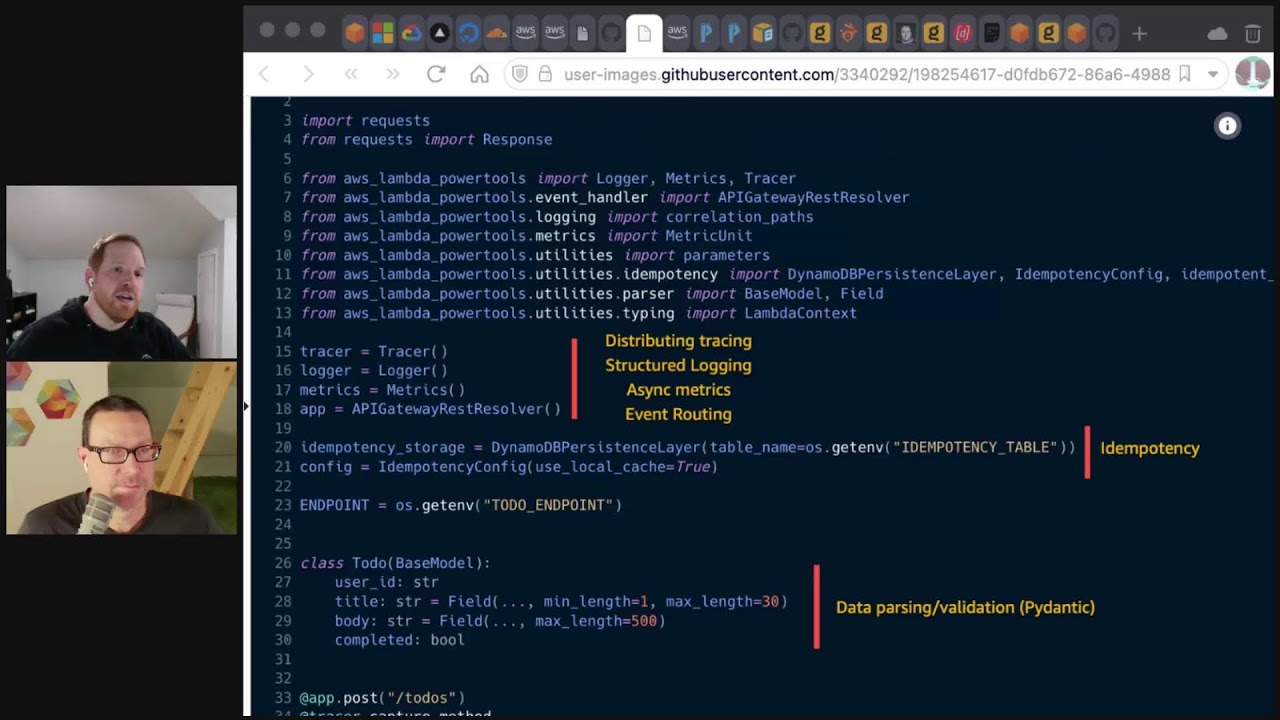Open the tracker blocker shield icon
This screenshot has height=720, width=1280.
[519, 74]
